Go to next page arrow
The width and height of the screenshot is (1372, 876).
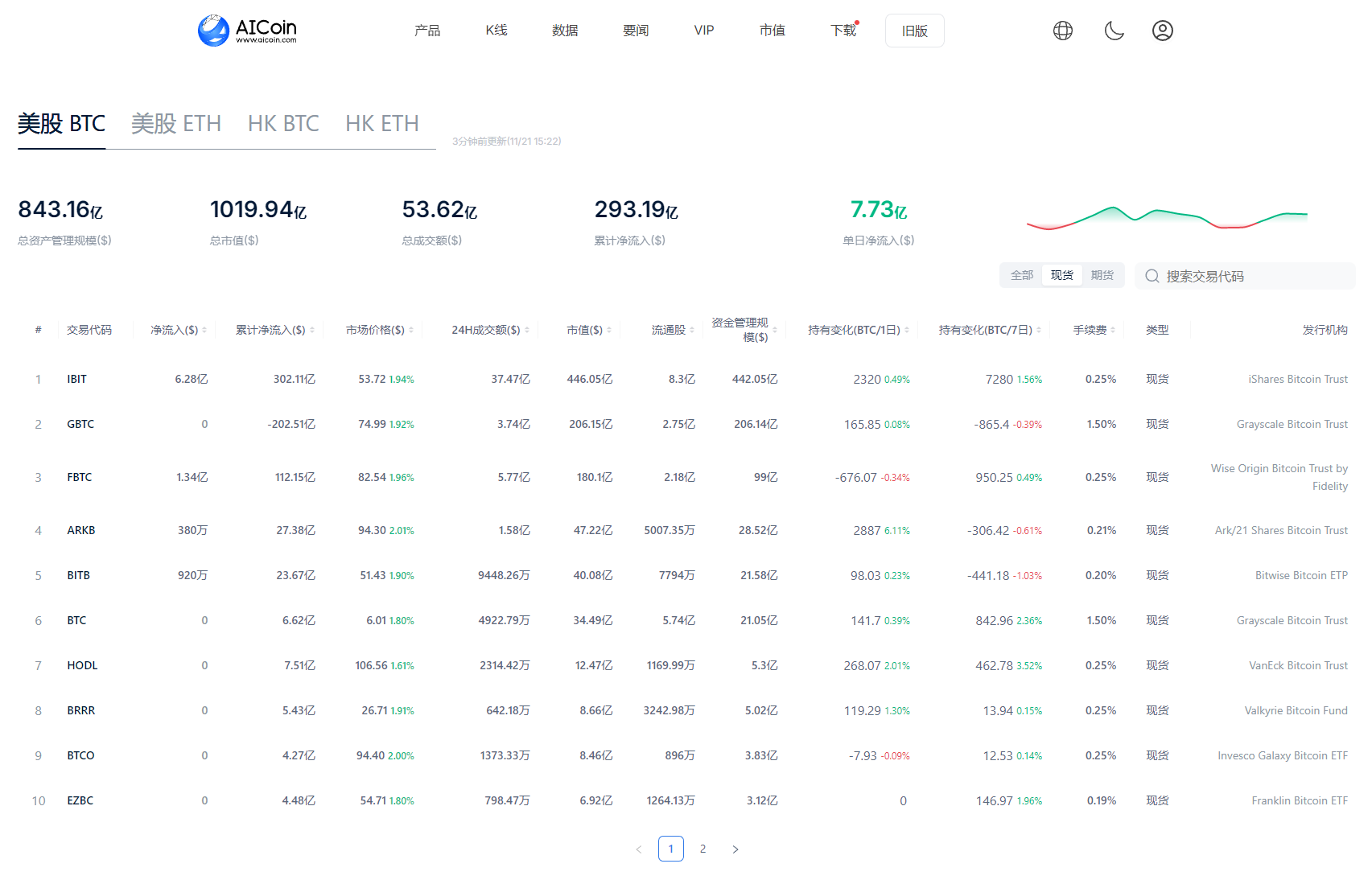[735, 849]
